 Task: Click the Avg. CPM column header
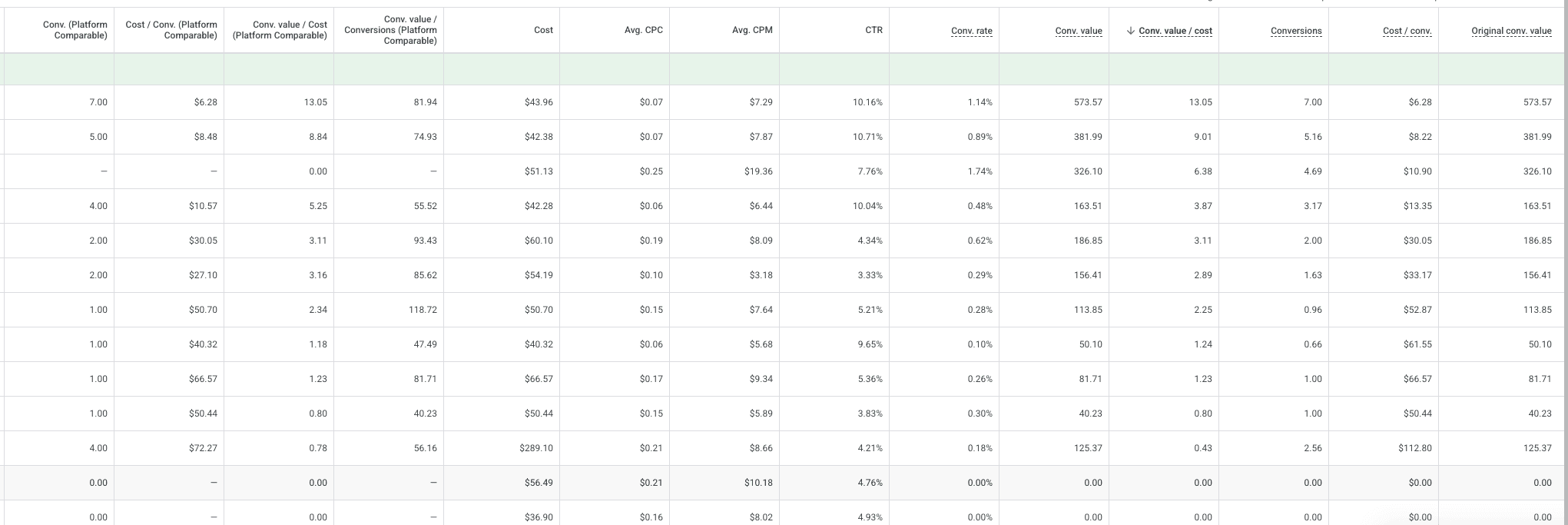coord(752,30)
